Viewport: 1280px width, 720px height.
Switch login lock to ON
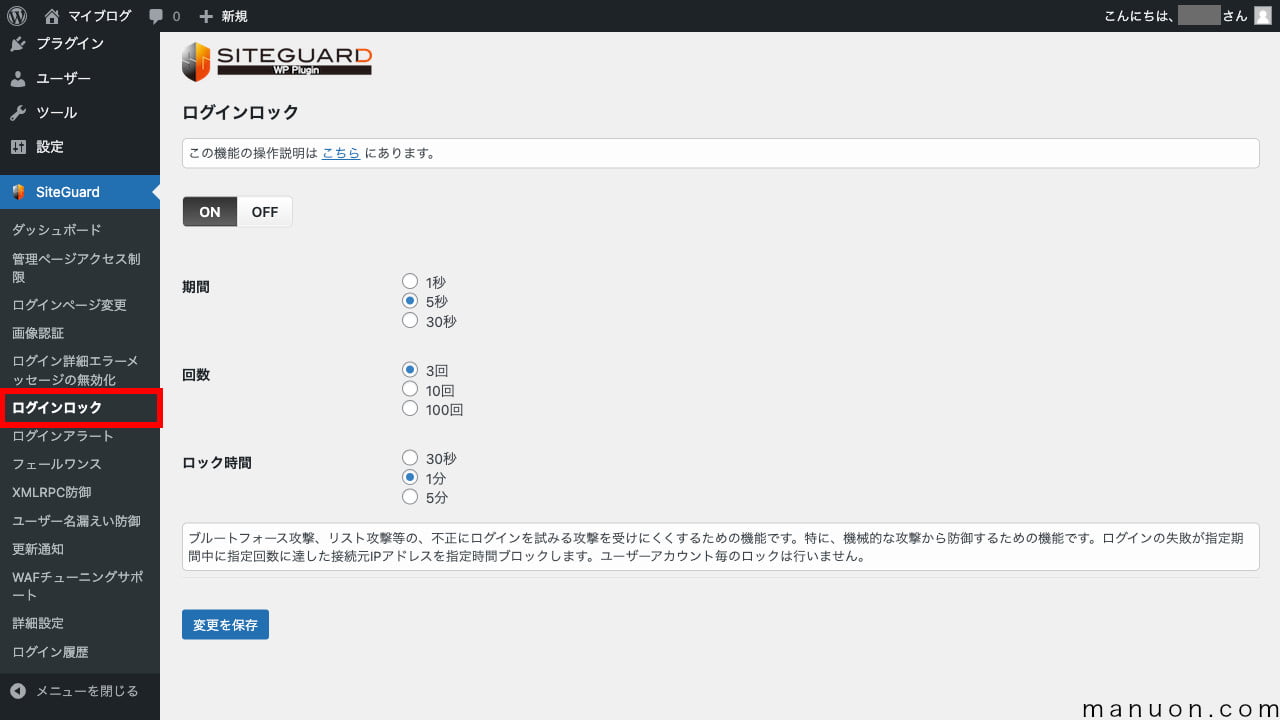[x=210, y=212]
